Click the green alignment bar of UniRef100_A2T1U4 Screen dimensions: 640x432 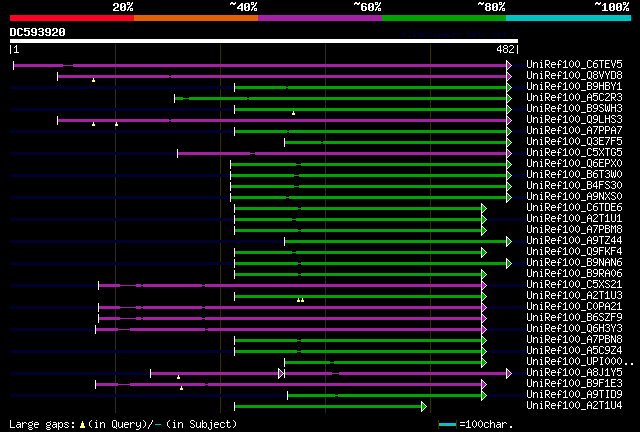point(329,407)
